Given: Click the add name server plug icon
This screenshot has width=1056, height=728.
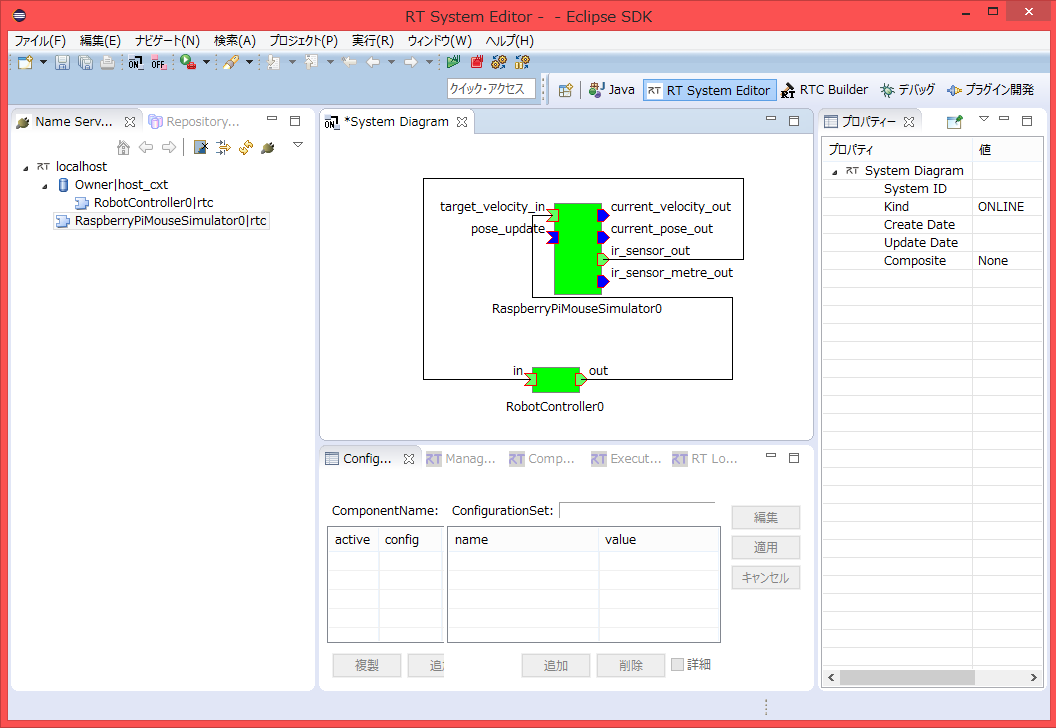Looking at the screenshot, I should tap(267, 148).
